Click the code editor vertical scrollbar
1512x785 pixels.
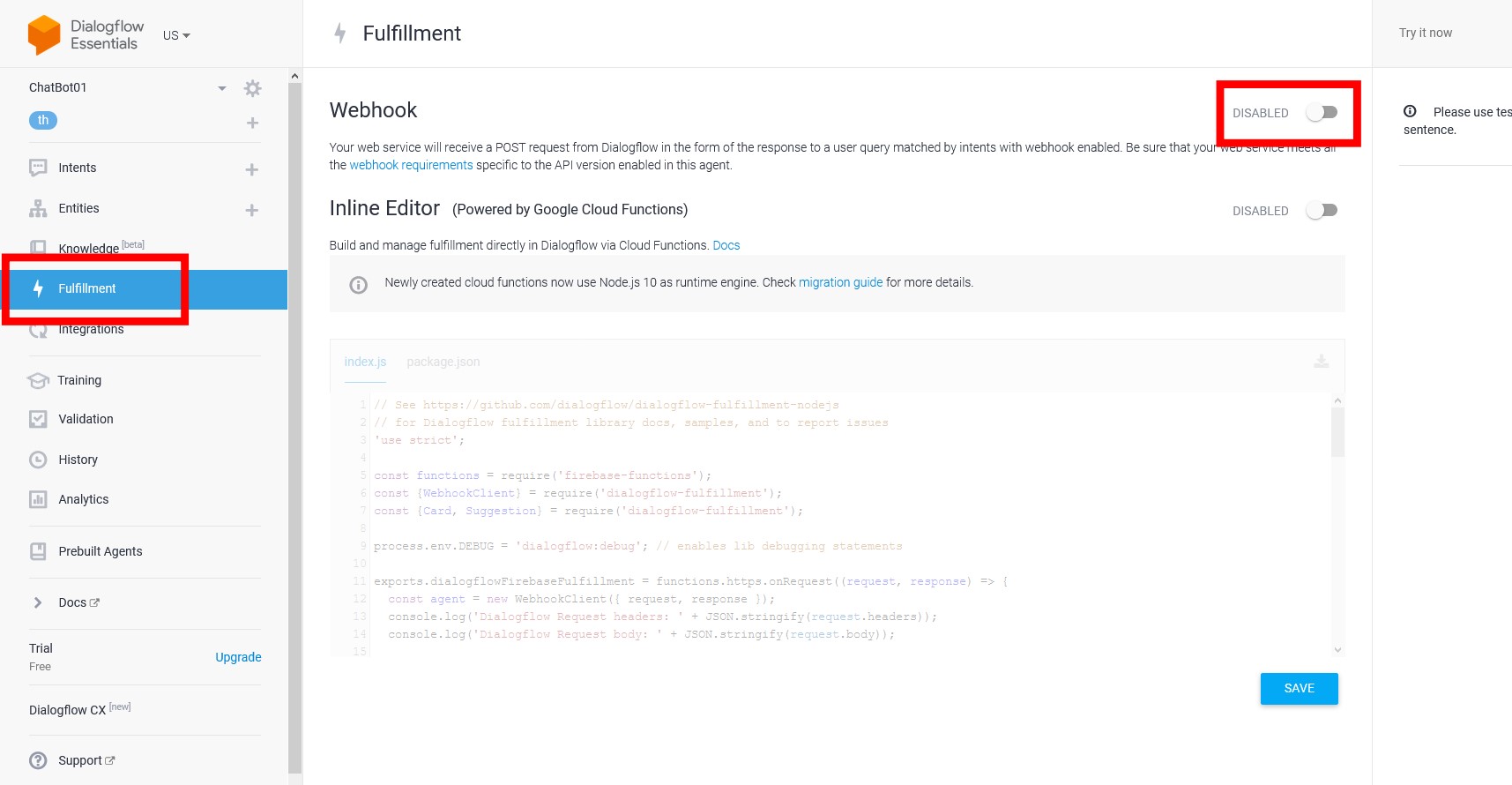coord(1337,432)
